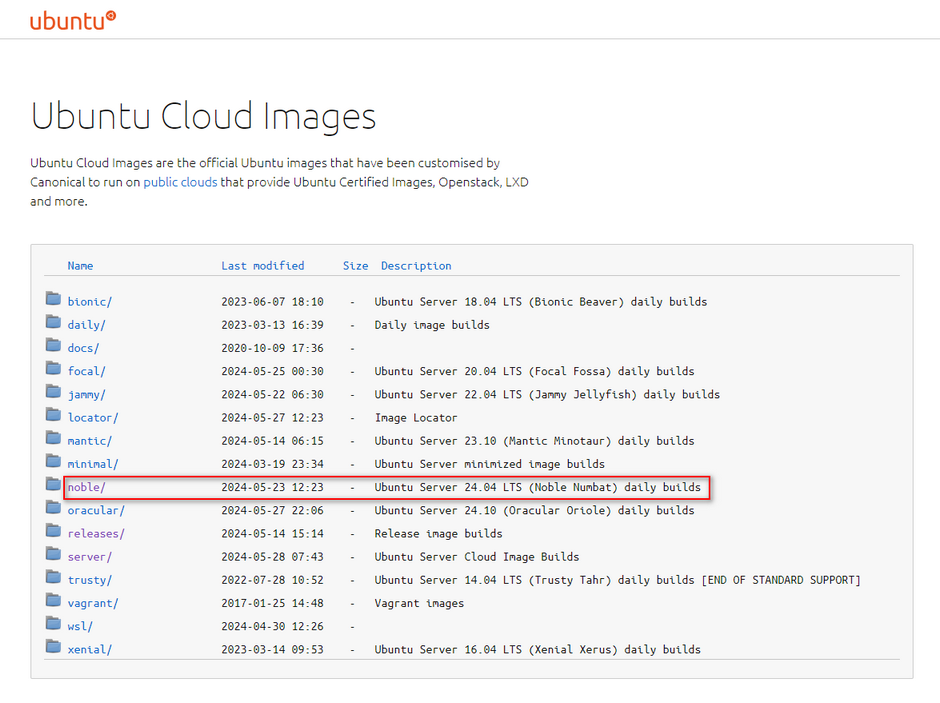The width and height of the screenshot is (940, 703).
Task: Click the Ubuntu logo in the header
Action: [72, 20]
